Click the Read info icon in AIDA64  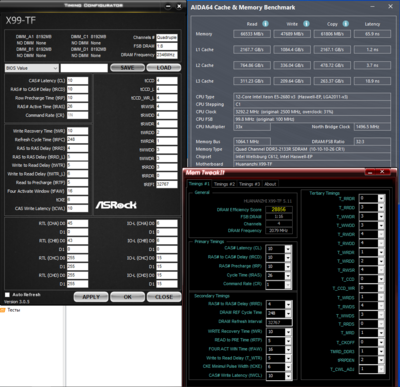coord(265,24)
